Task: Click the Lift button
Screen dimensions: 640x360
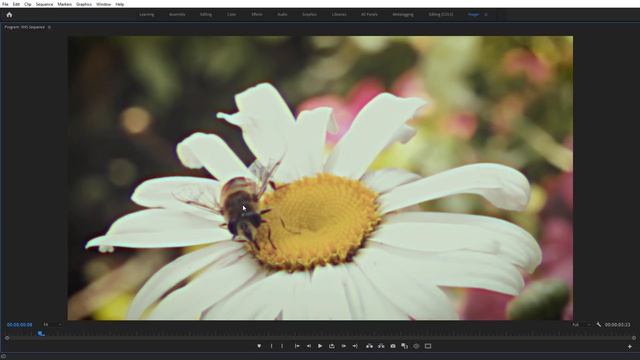Action: [369, 346]
